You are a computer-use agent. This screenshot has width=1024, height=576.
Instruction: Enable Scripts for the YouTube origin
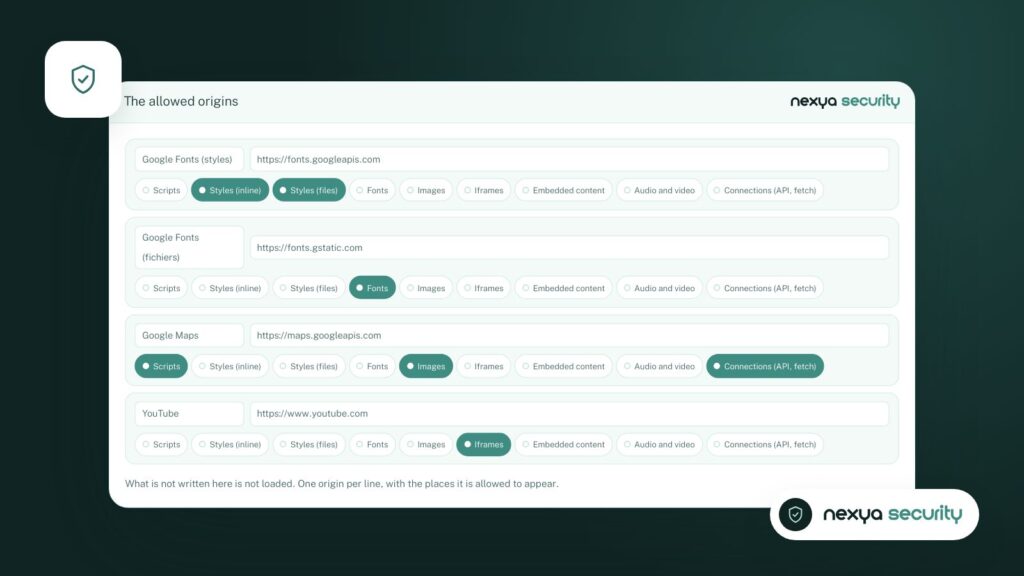pyautogui.click(x=161, y=445)
